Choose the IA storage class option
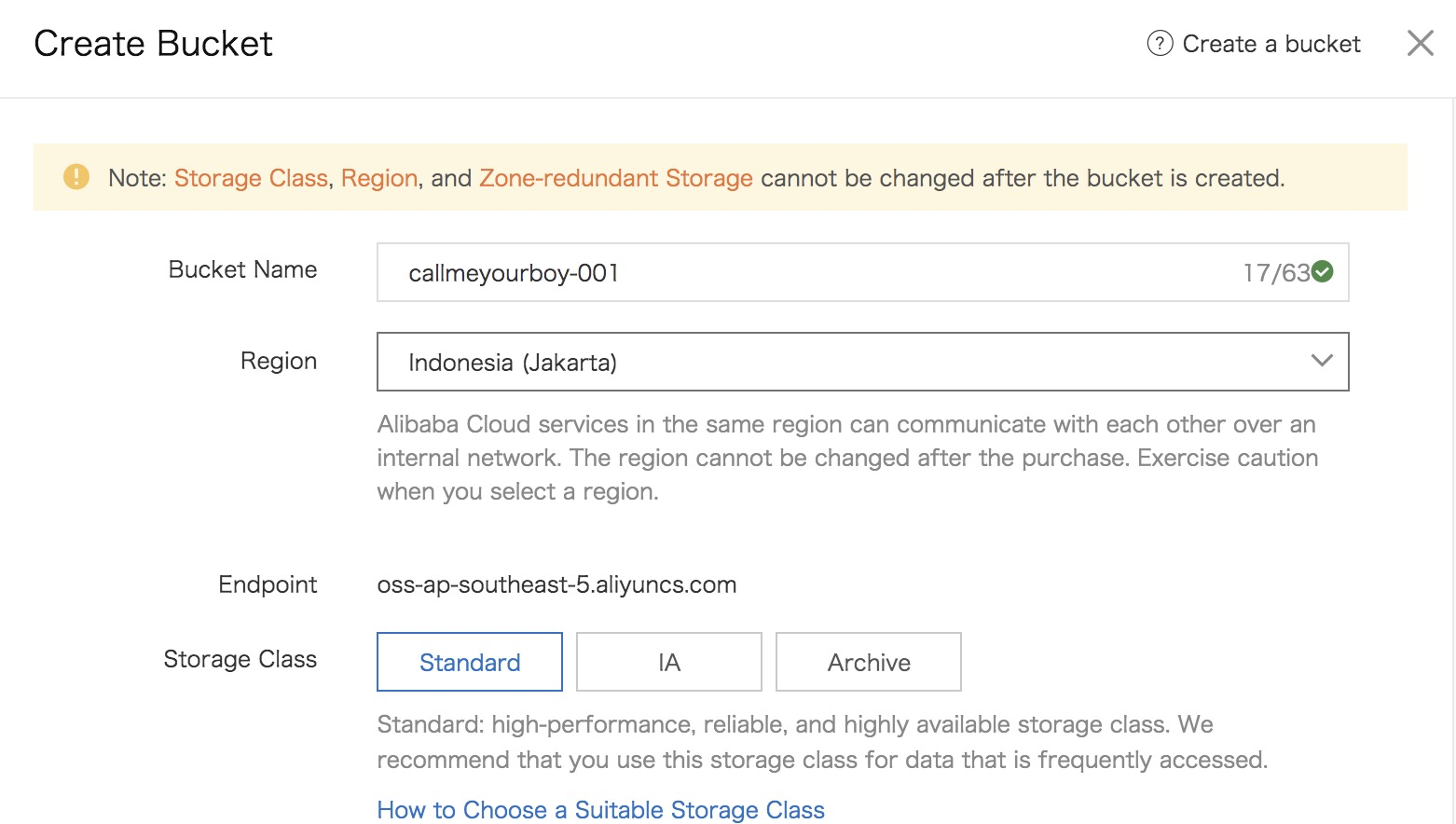Image resolution: width=1456 pixels, height=824 pixels. [669, 662]
